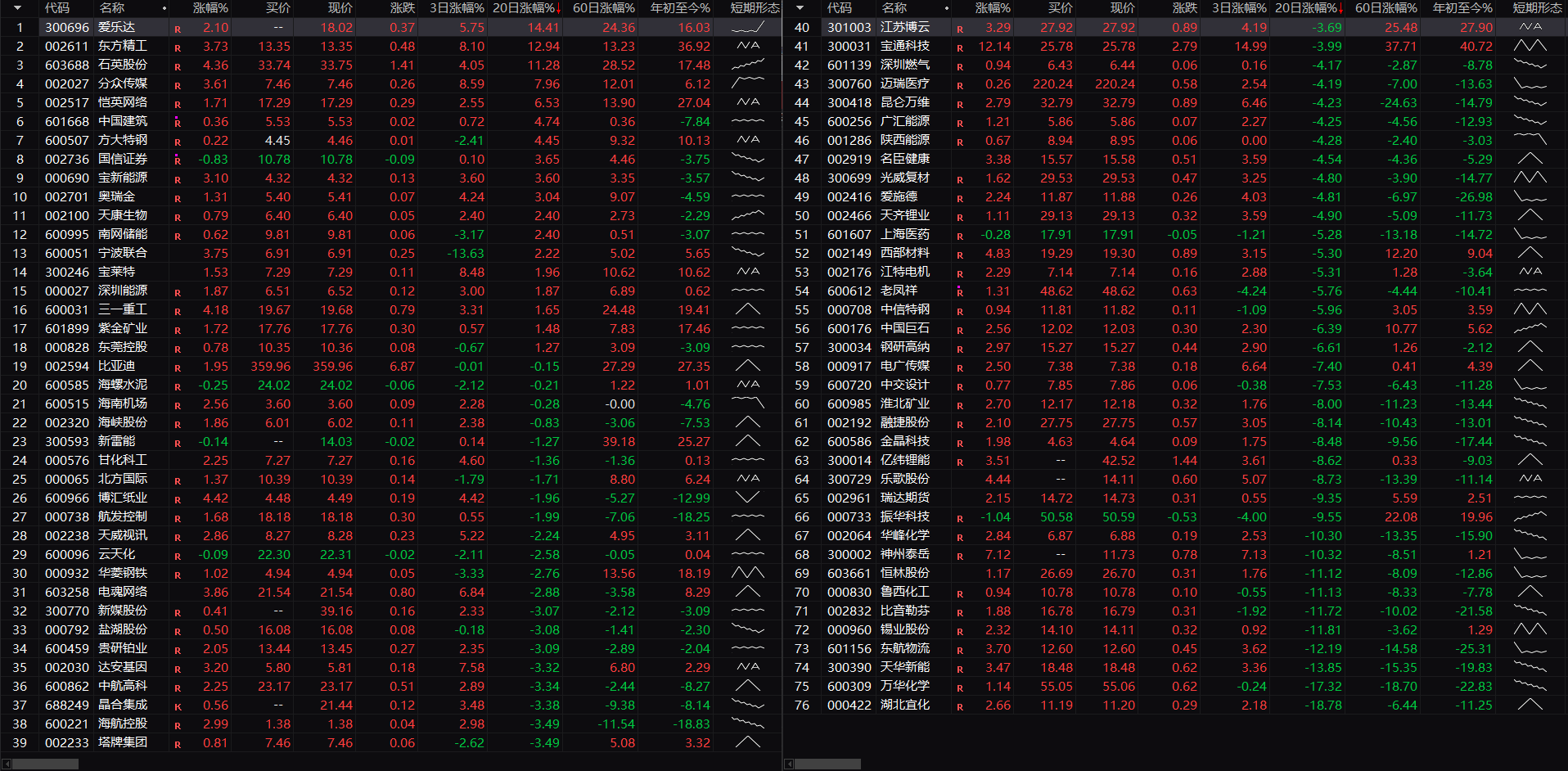Image resolution: width=1568 pixels, height=771 pixels.
Task: Click the pattern icon in 湖北宜化 row
Action: [1530, 706]
